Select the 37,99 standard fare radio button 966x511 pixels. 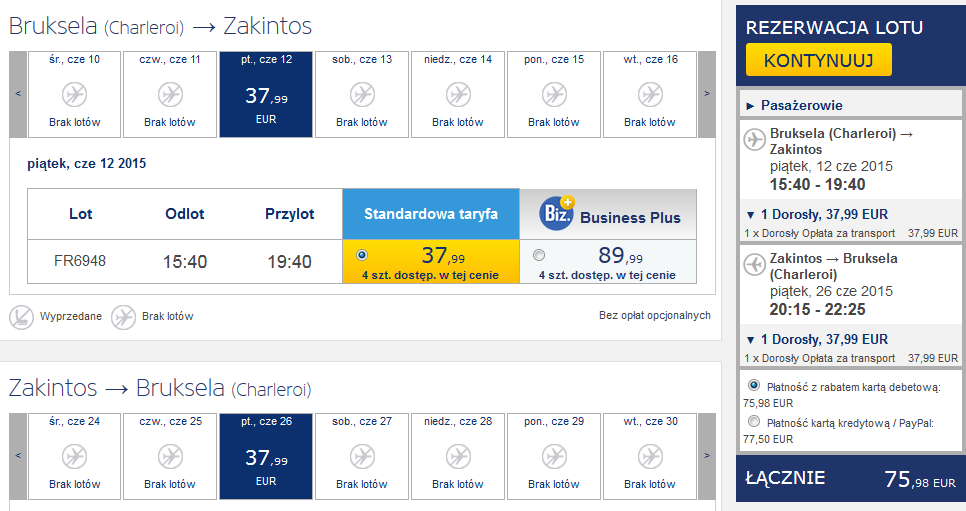tap(362, 255)
